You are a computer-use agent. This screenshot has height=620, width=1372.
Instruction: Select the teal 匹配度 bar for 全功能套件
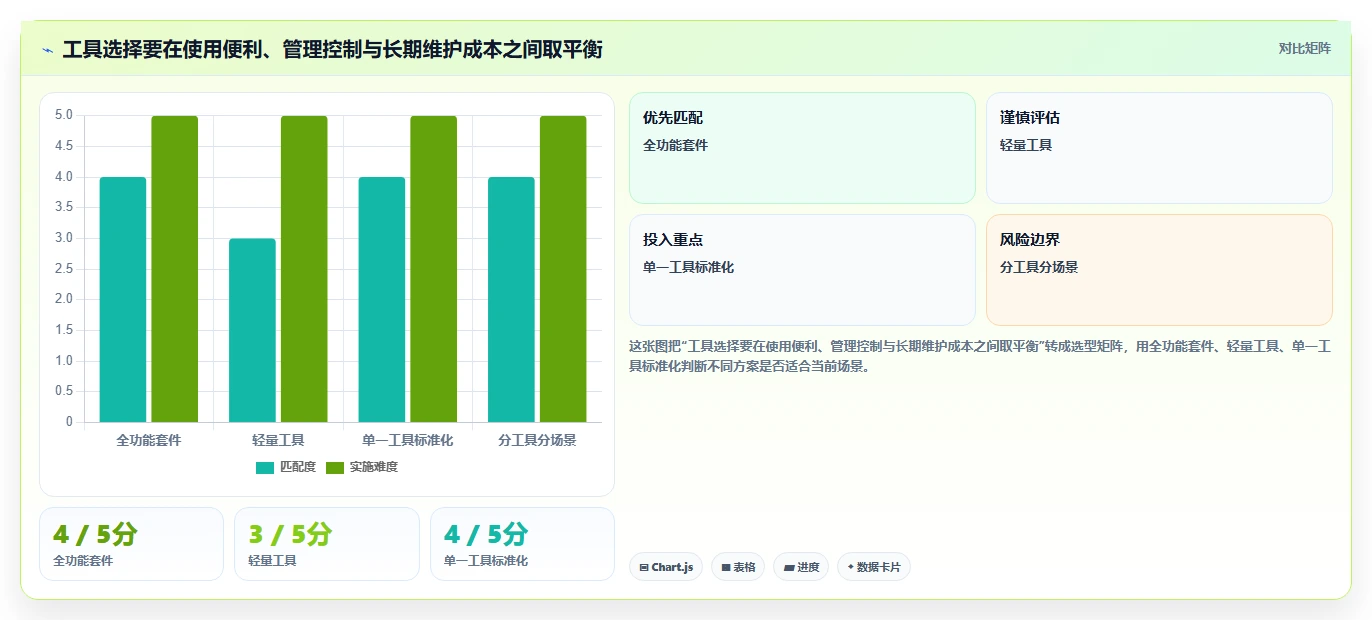point(123,299)
